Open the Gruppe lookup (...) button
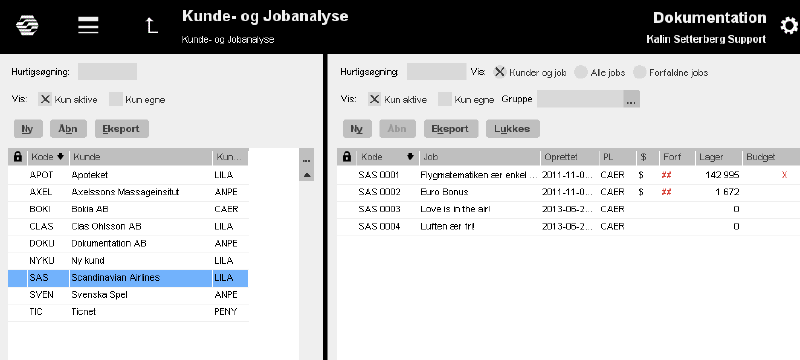This screenshot has width=800, height=360. (x=631, y=99)
